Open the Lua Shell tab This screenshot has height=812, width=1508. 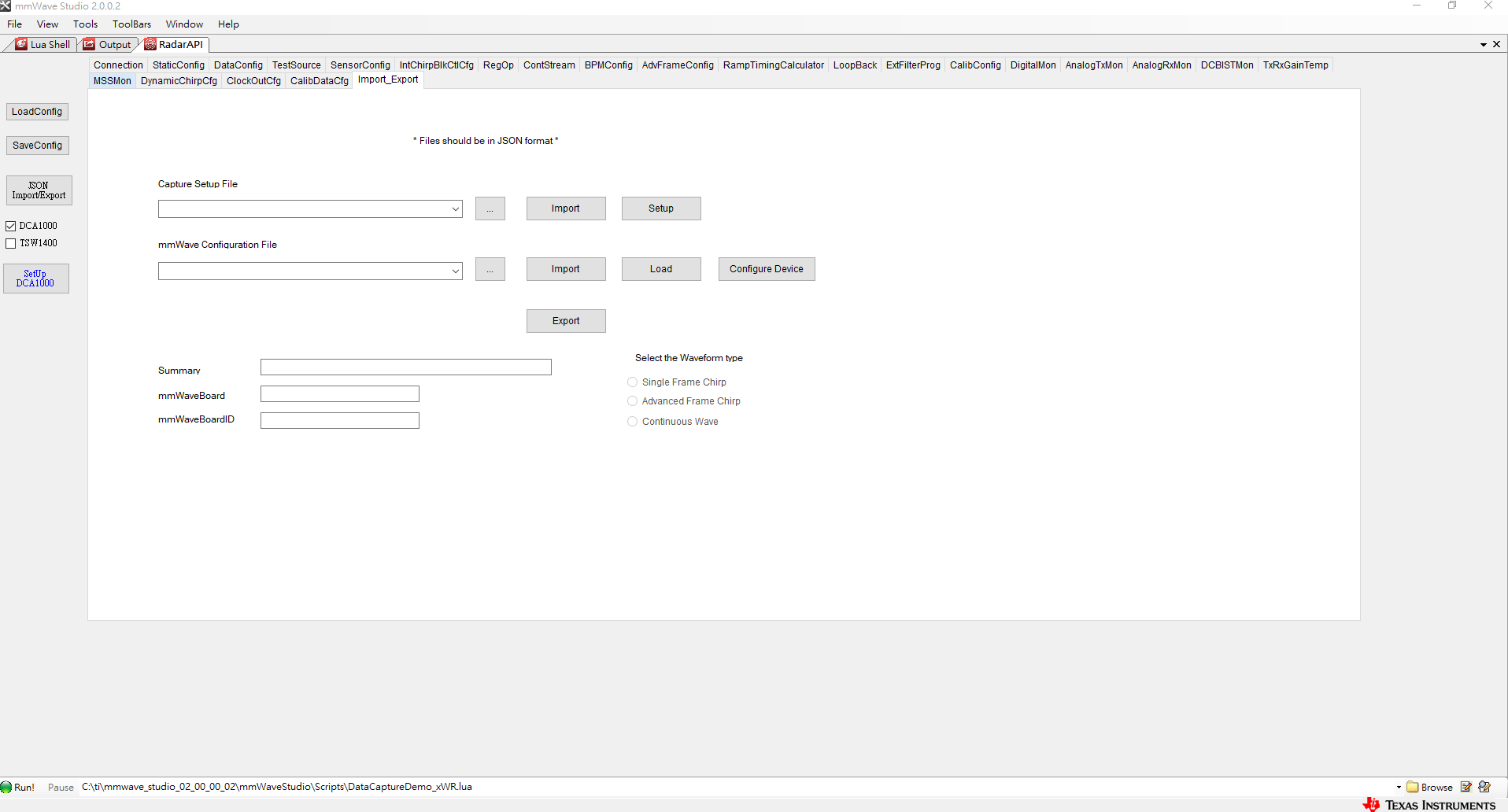tap(43, 45)
